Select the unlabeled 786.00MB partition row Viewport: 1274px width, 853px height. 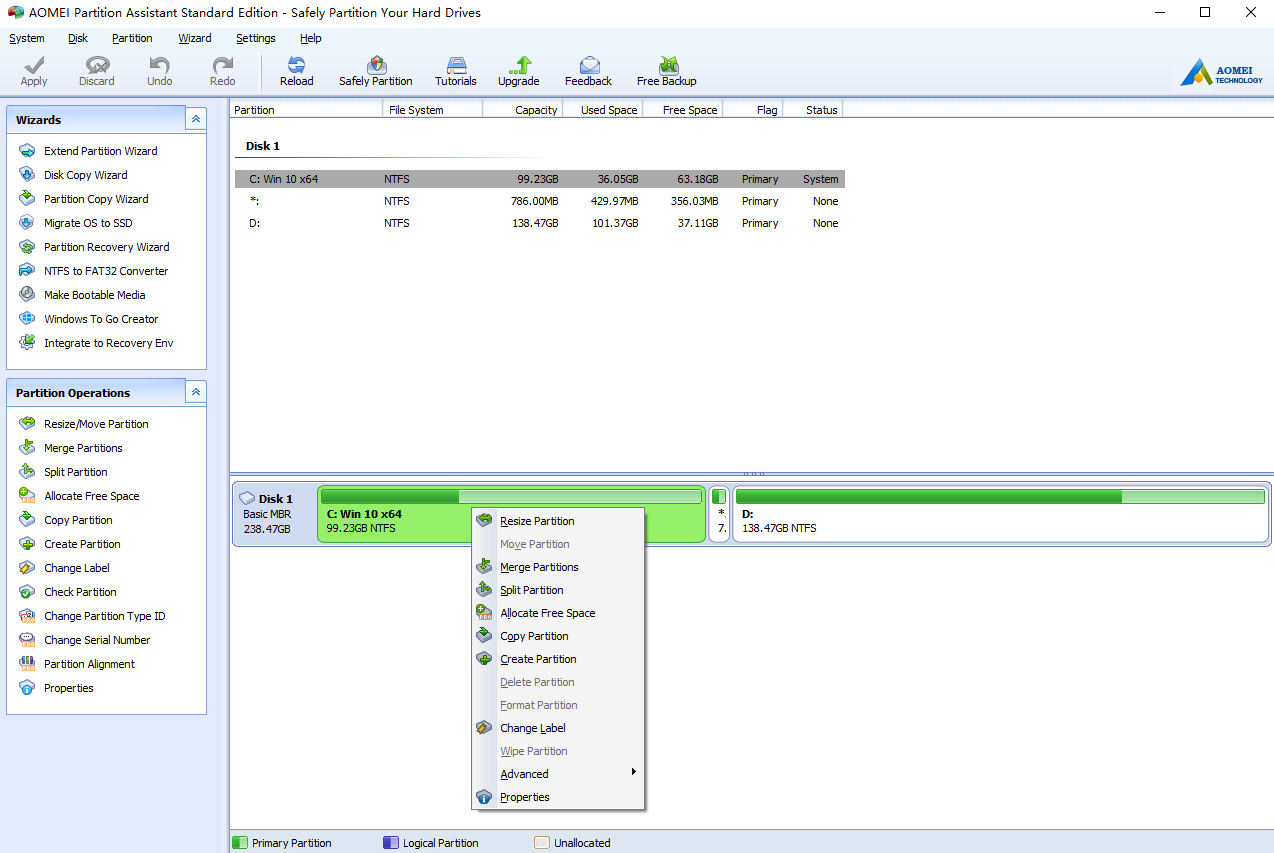[540, 201]
